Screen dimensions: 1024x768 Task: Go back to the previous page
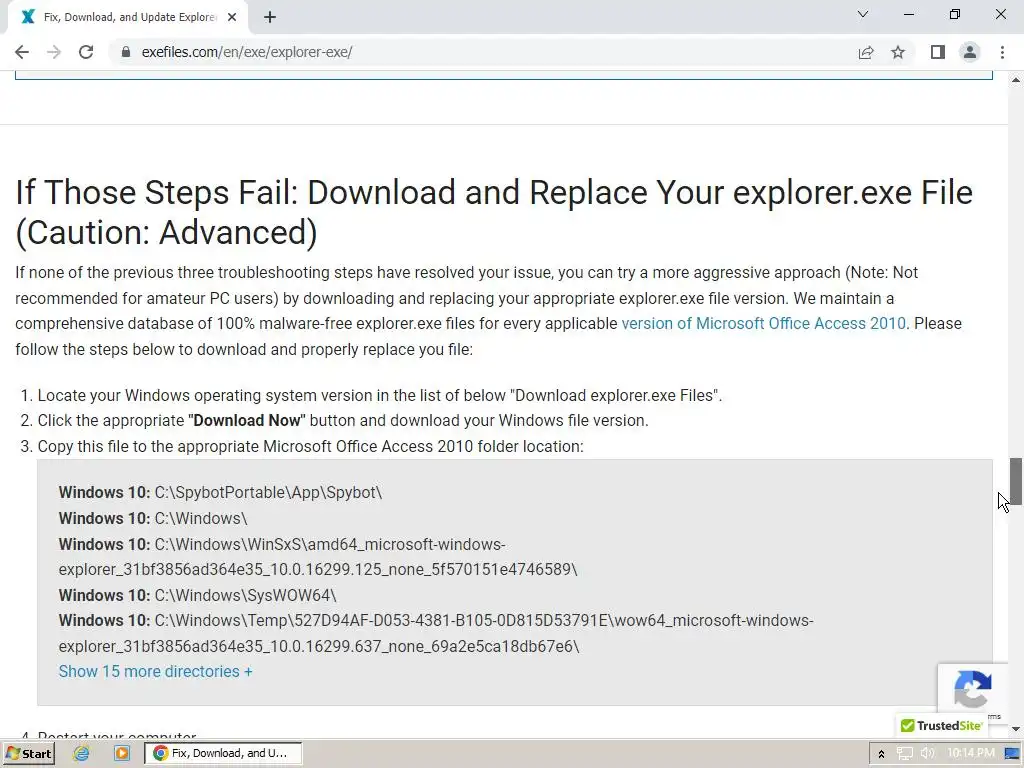[x=22, y=52]
